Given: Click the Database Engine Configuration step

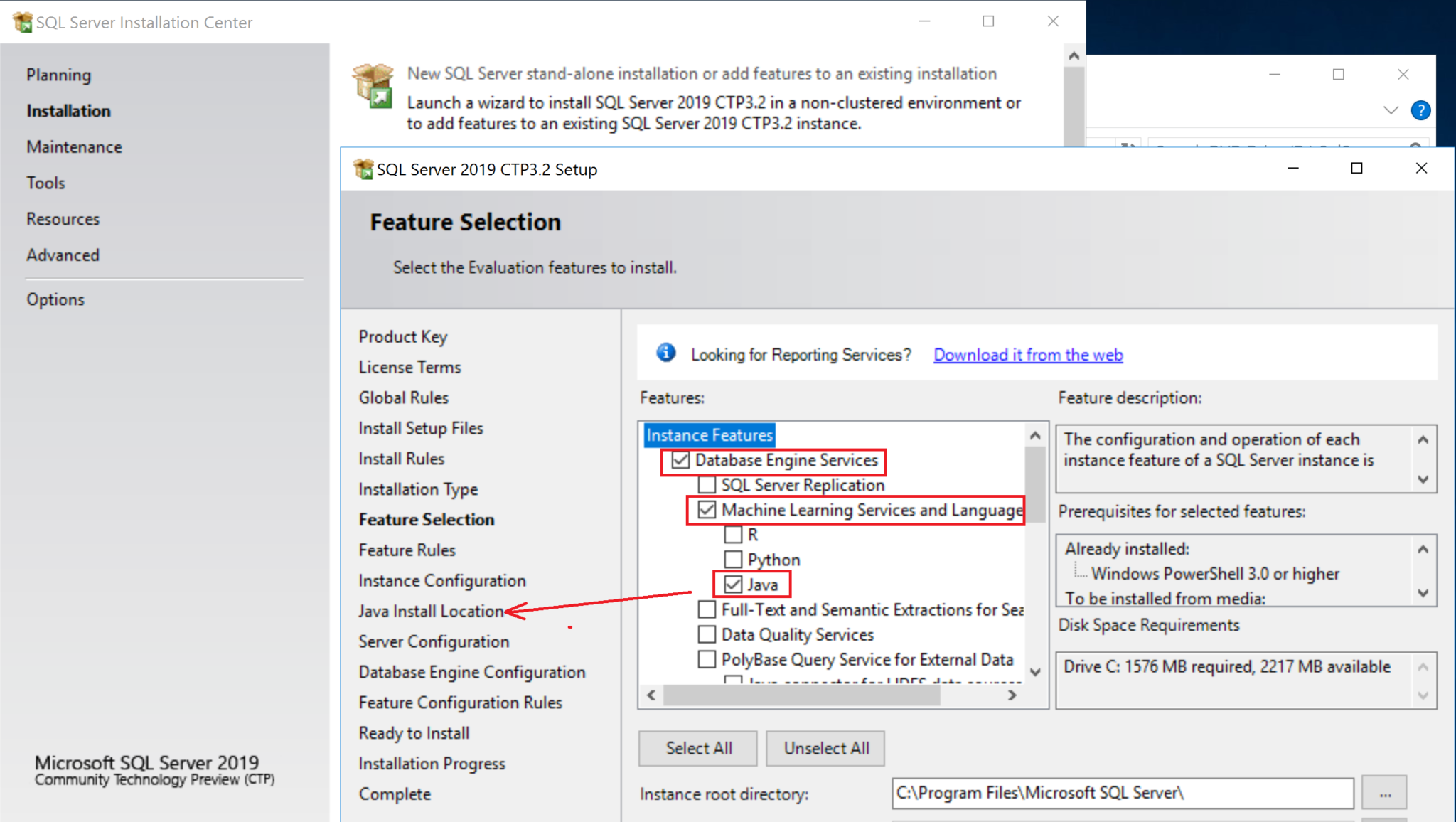Looking at the screenshot, I should pos(472,673).
